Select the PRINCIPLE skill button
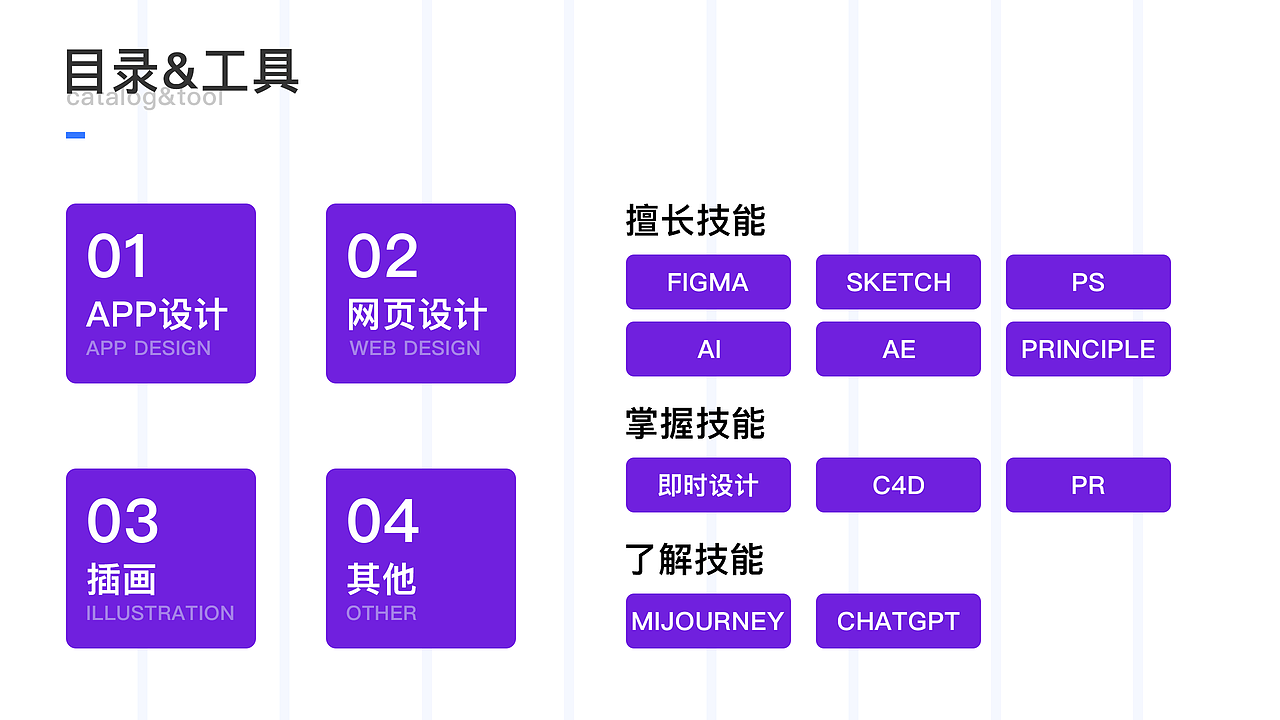The image size is (1280, 720). tap(1088, 349)
